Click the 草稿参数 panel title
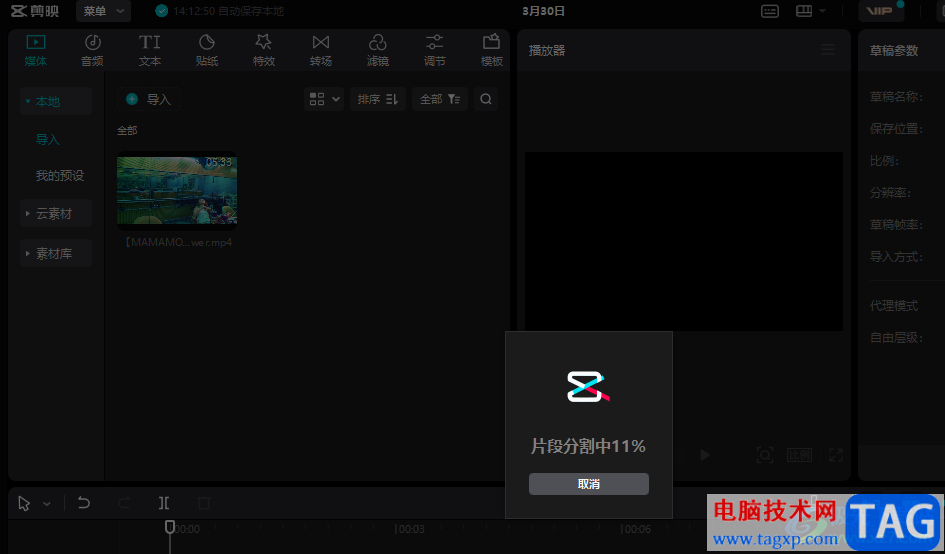Screen dimensions: 945x554 click(894, 51)
